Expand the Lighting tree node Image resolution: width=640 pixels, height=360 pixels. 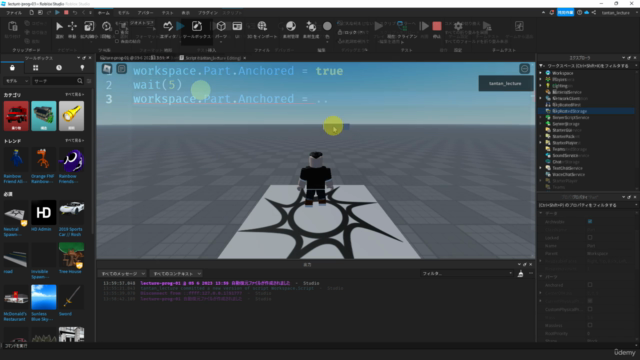pos(541,86)
